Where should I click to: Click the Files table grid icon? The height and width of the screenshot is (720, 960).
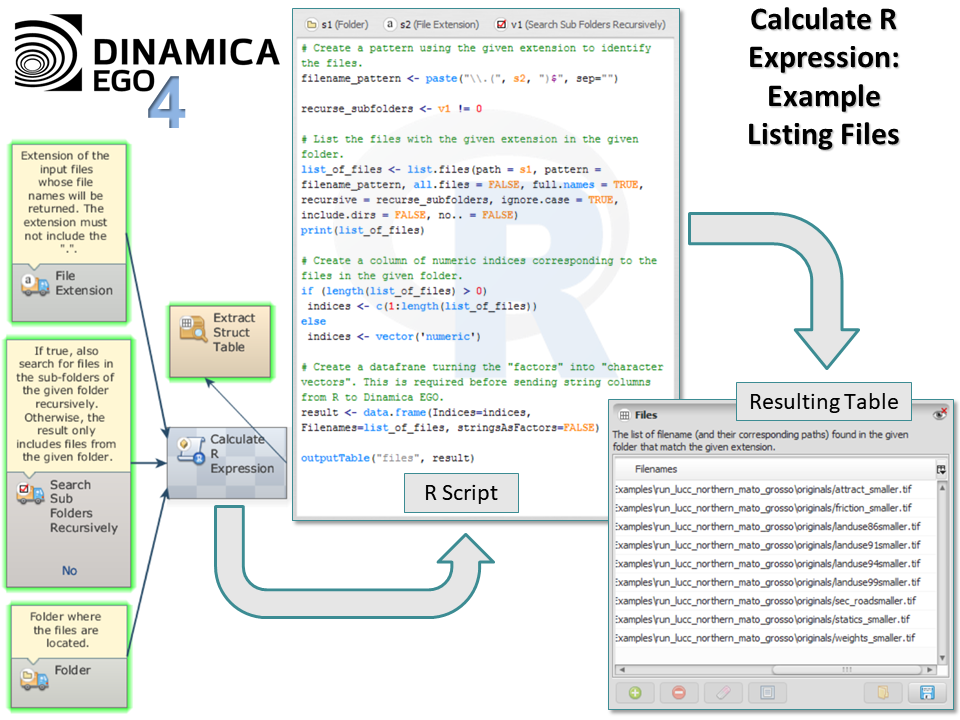point(624,415)
